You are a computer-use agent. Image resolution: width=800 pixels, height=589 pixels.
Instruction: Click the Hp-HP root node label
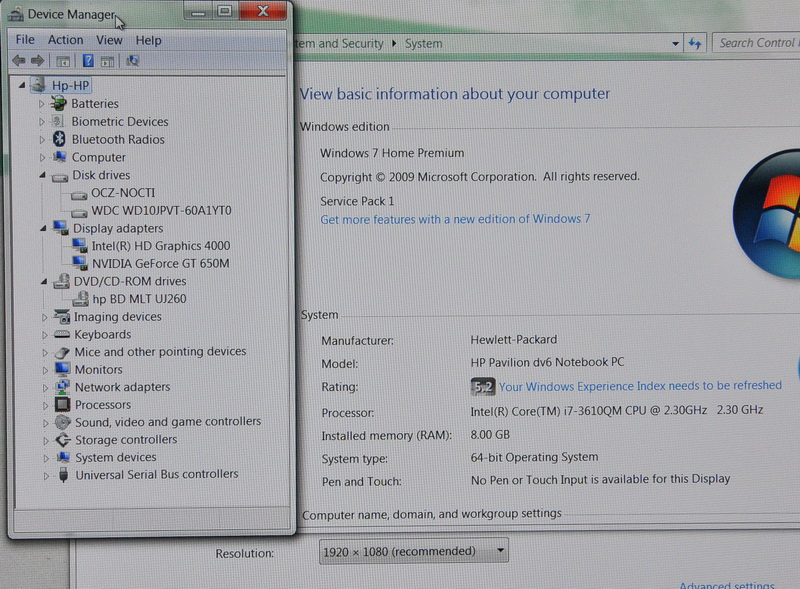click(70, 85)
